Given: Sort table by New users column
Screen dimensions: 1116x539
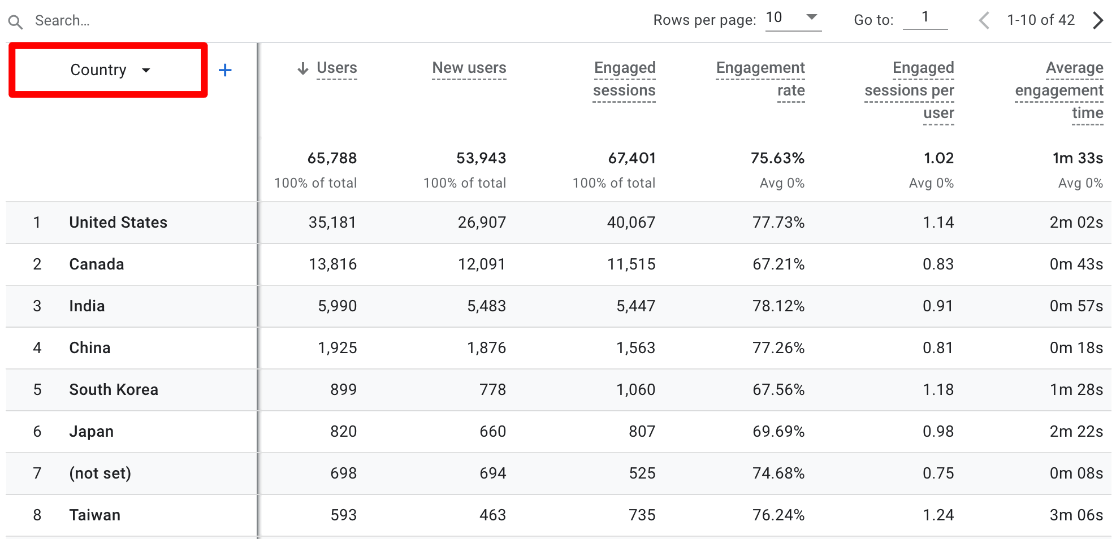Looking at the screenshot, I should (469, 68).
